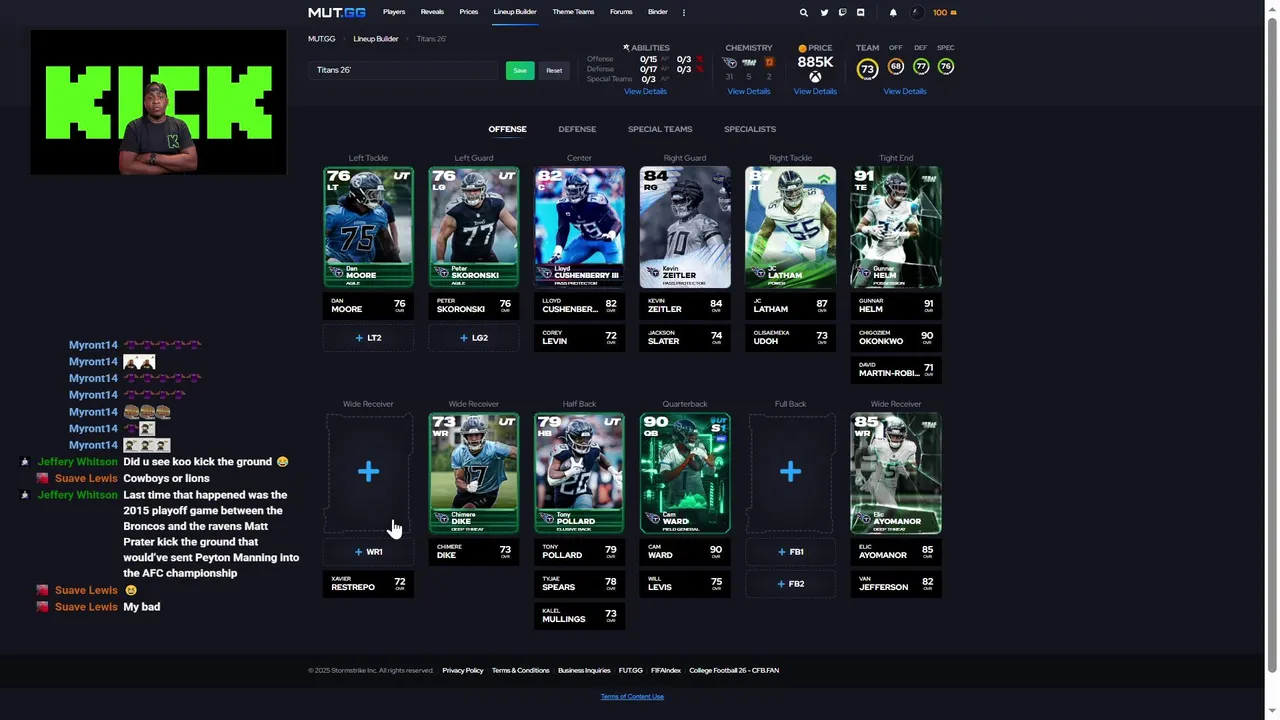Click the +WR1 add slot button

pos(368,552)
